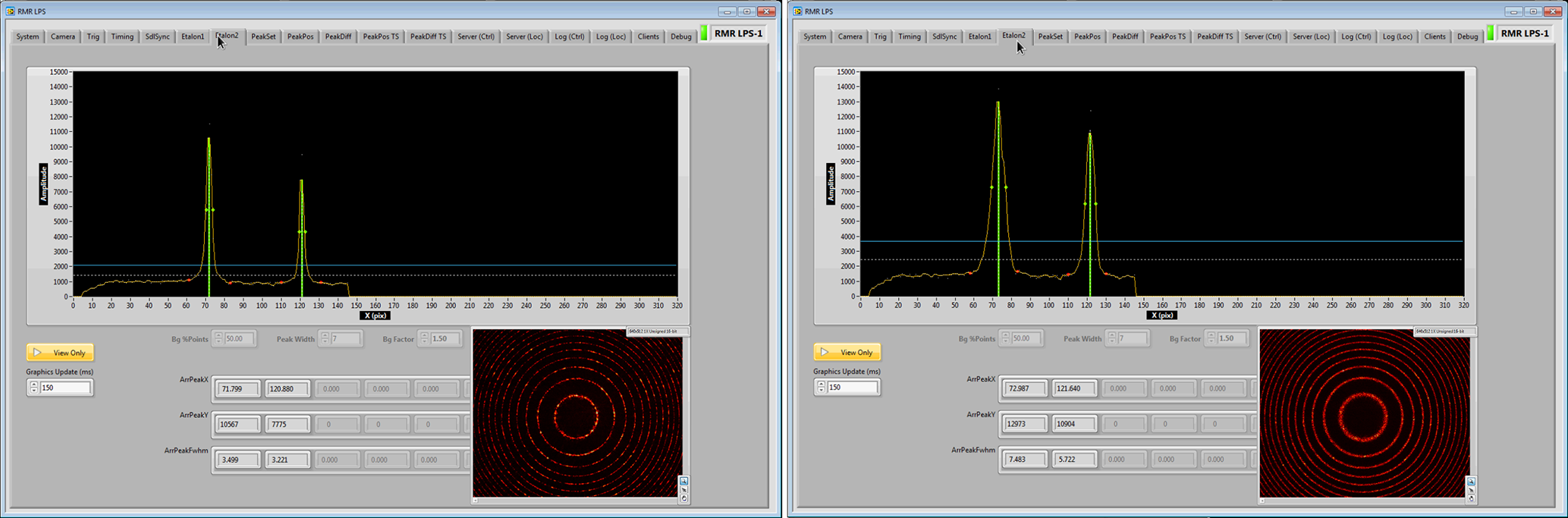Click the Graphics Update field in left window
Screen dimensions: 1568x518
coord(65,388)
